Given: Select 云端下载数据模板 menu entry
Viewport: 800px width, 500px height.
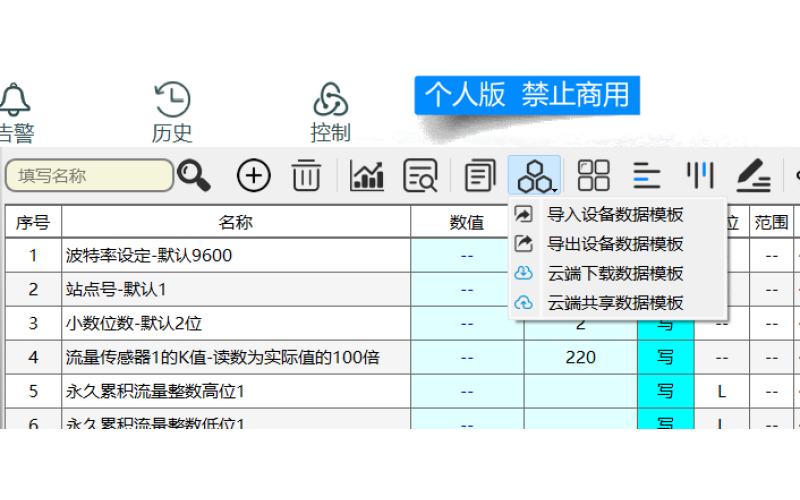Looking at the screenshot, I should [618, 273].
